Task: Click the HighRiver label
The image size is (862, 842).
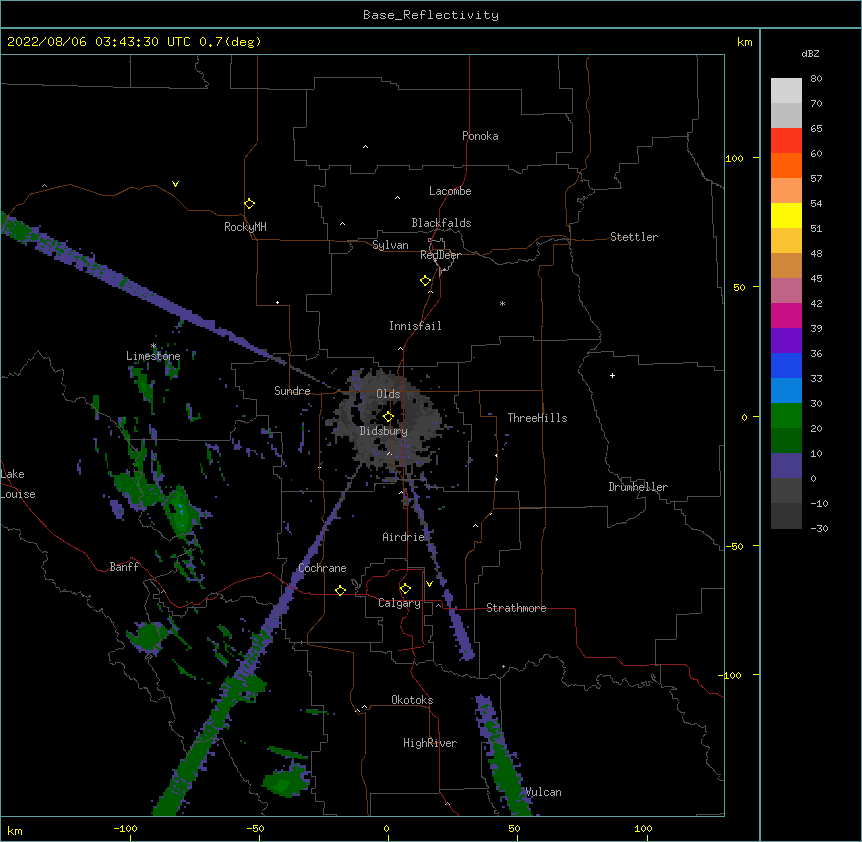Action: pyautogui.click(x=430, y=743)
